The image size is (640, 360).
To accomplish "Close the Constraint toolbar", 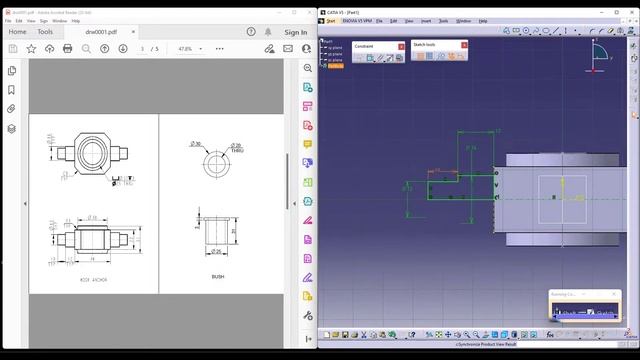I will [x=401, y=47].
